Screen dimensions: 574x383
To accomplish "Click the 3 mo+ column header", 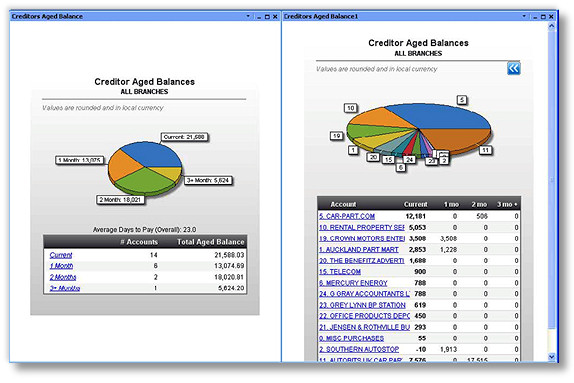I will tap(507, 204).
